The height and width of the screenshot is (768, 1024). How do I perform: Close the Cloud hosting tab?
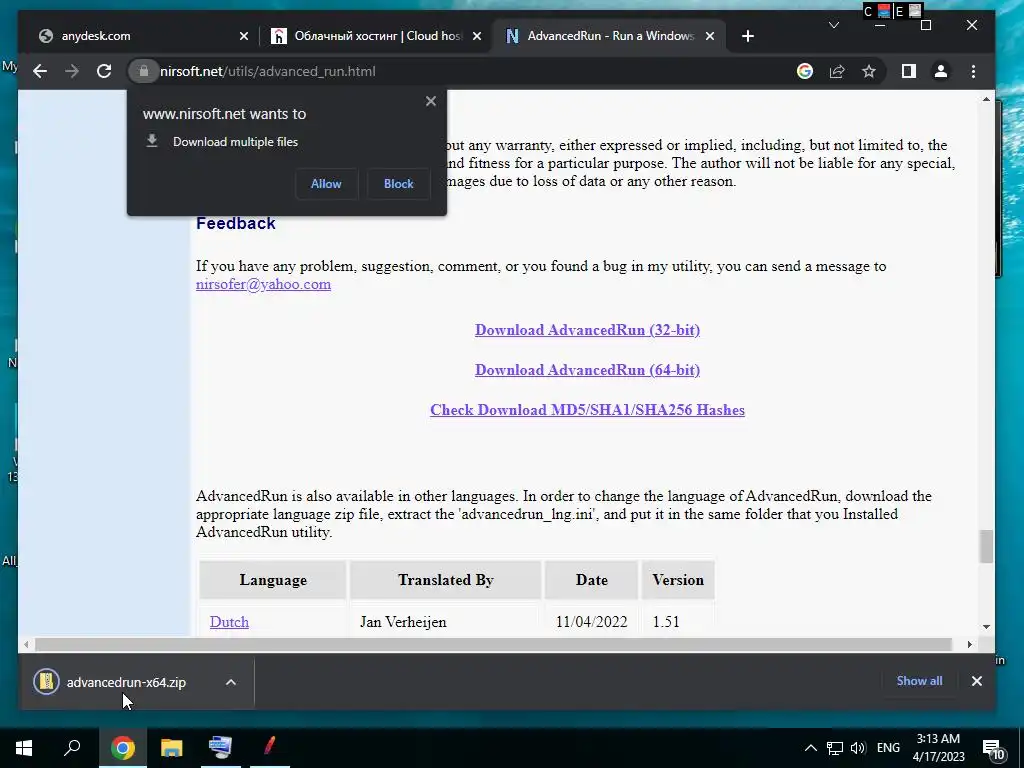tap(477, 36)
